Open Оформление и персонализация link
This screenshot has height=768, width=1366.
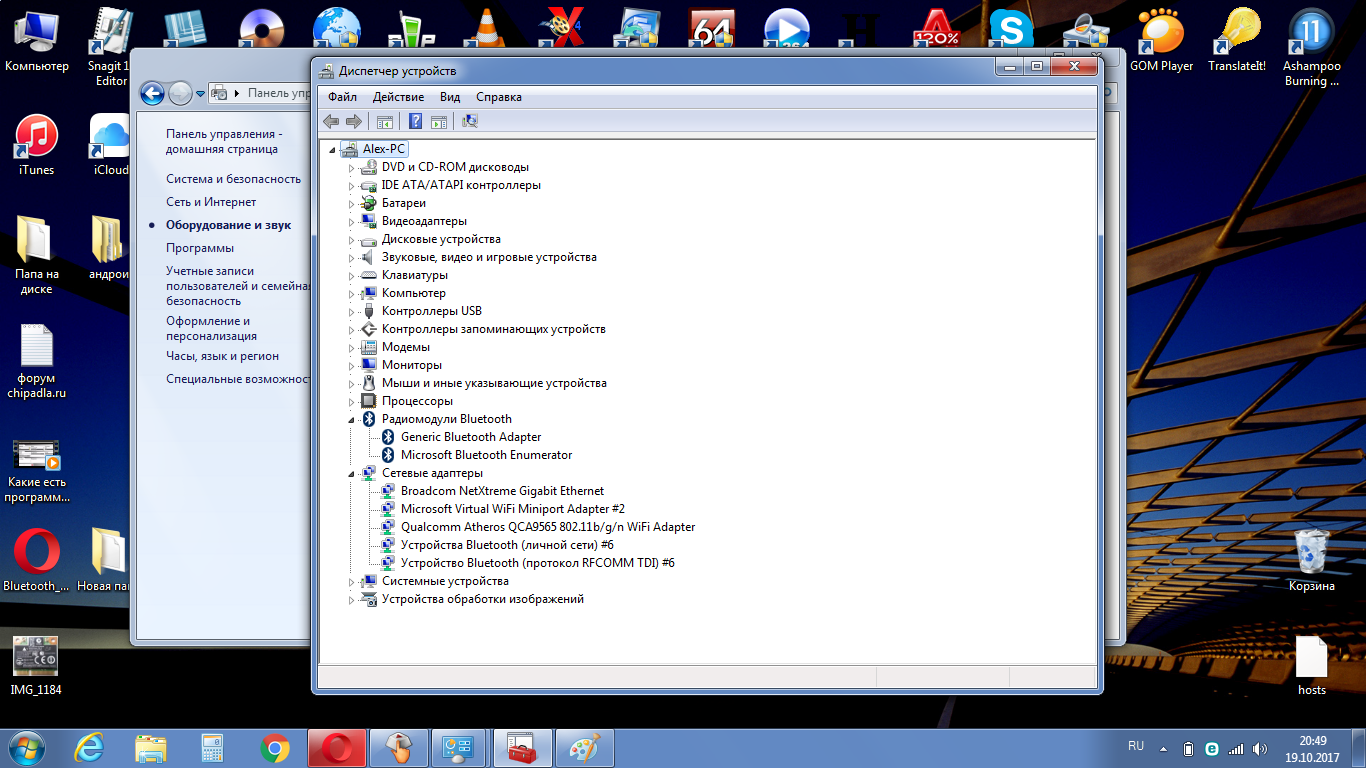coord(211,329)
